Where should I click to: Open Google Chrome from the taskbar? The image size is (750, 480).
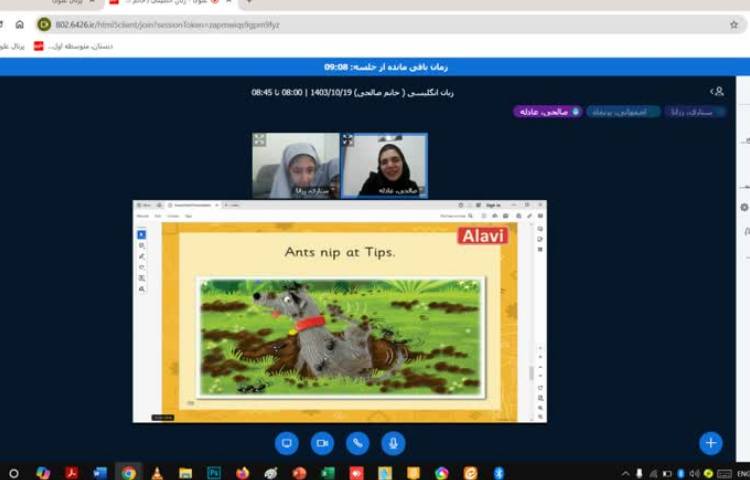[x=128, y=473]
